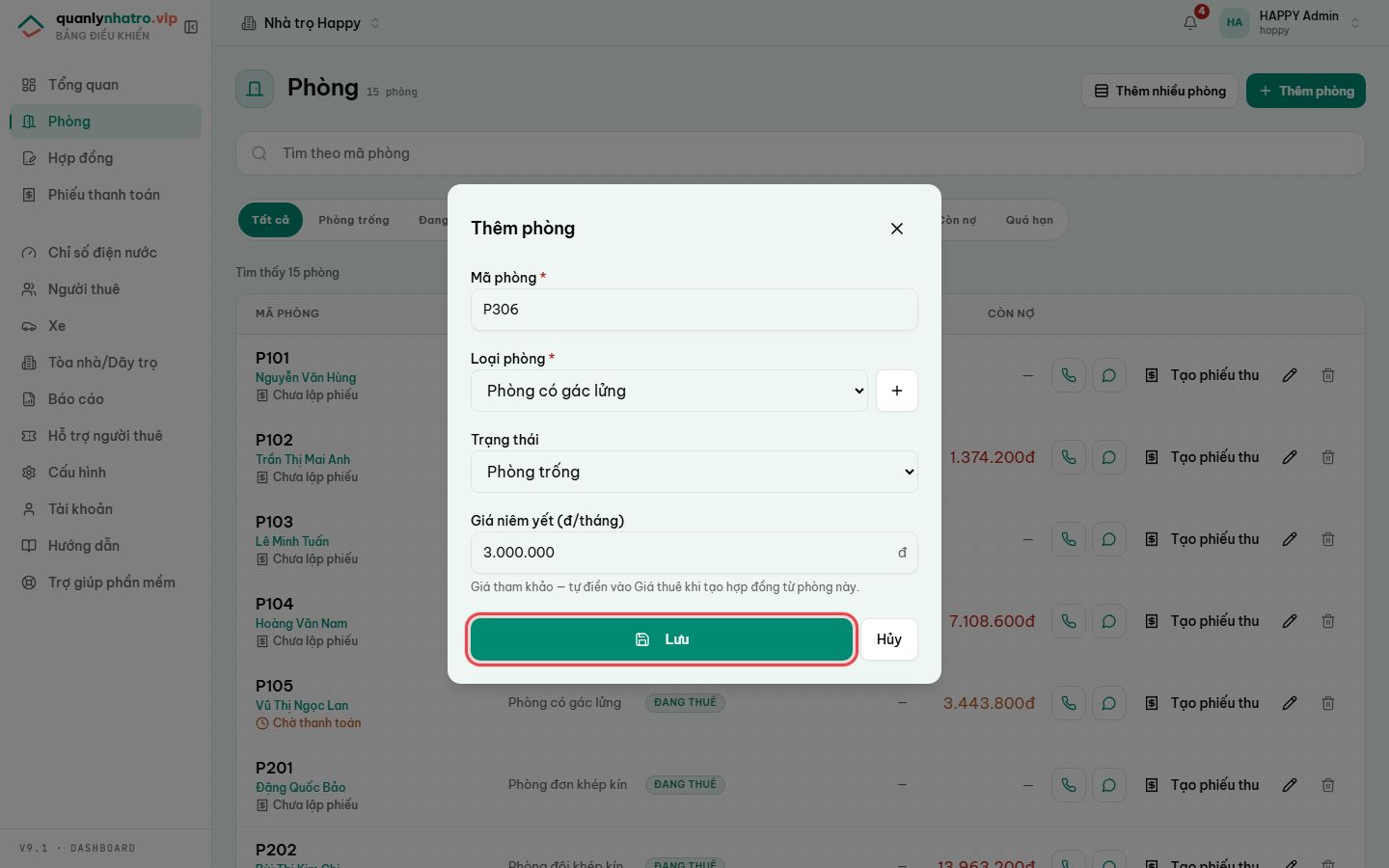Viewport: 1389px width, 868px height.
Task: Save the new room with Lưu button
Action: pos(662,639)
